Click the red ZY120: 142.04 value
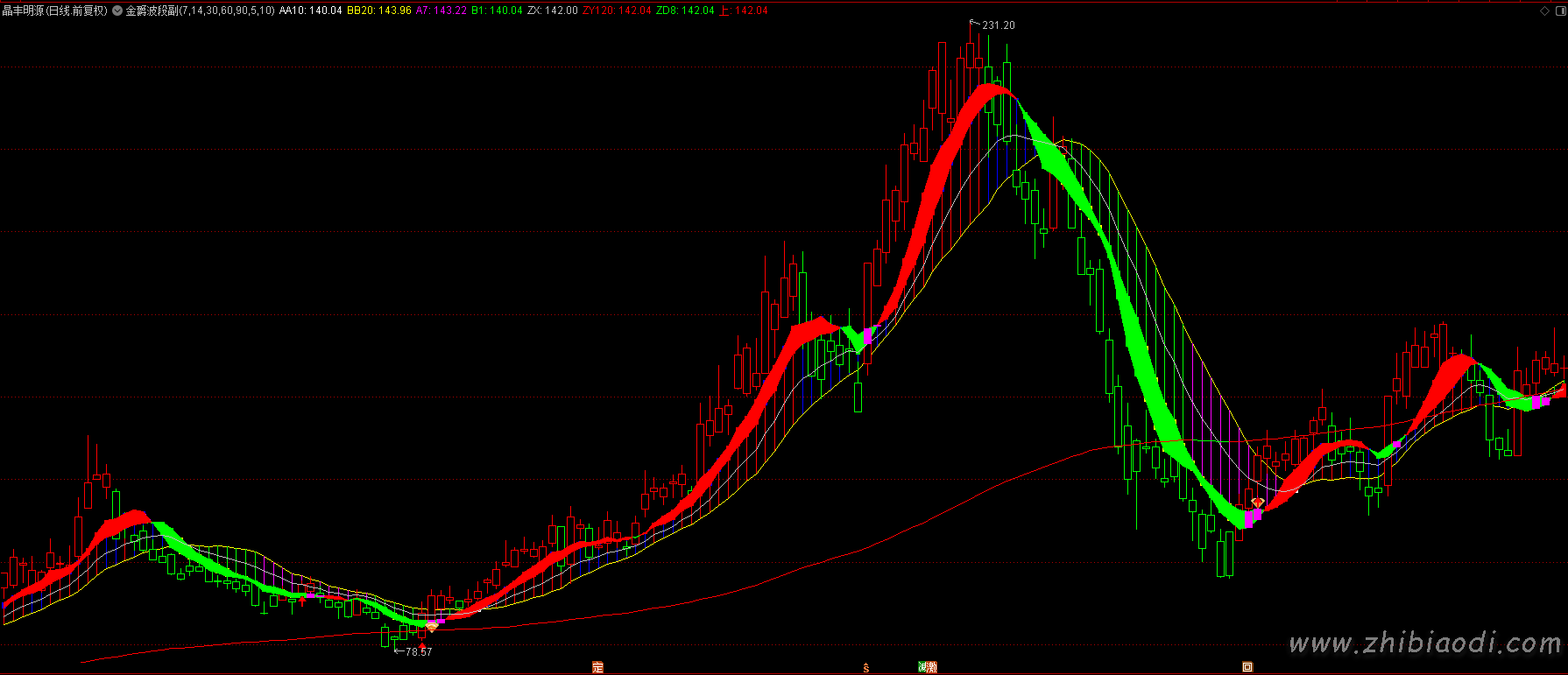The image size is (1568, 675). click(617, 11)
